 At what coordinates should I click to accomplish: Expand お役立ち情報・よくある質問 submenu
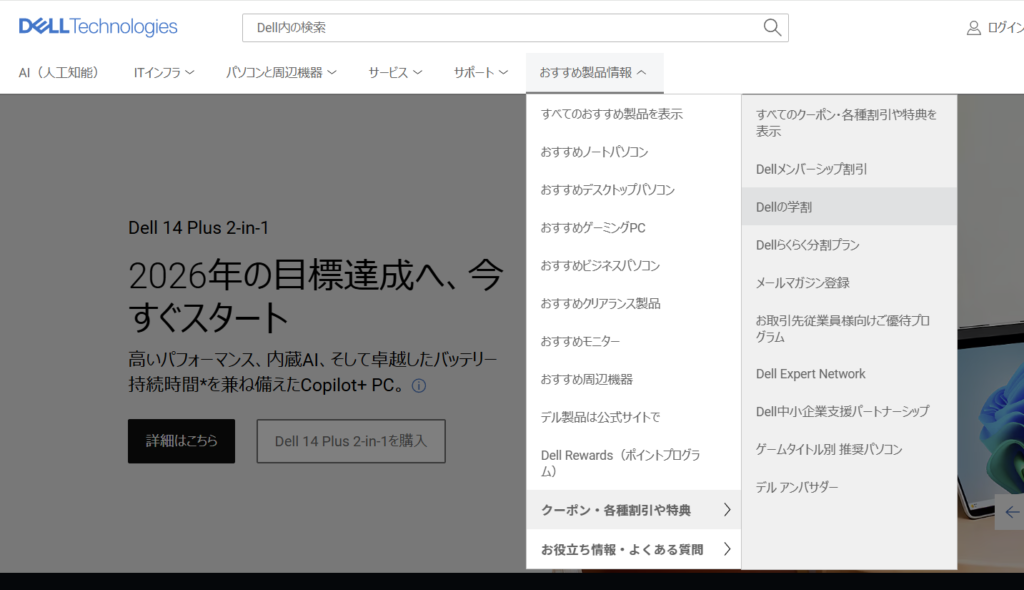pyautogui.click(x=634, y=549)
